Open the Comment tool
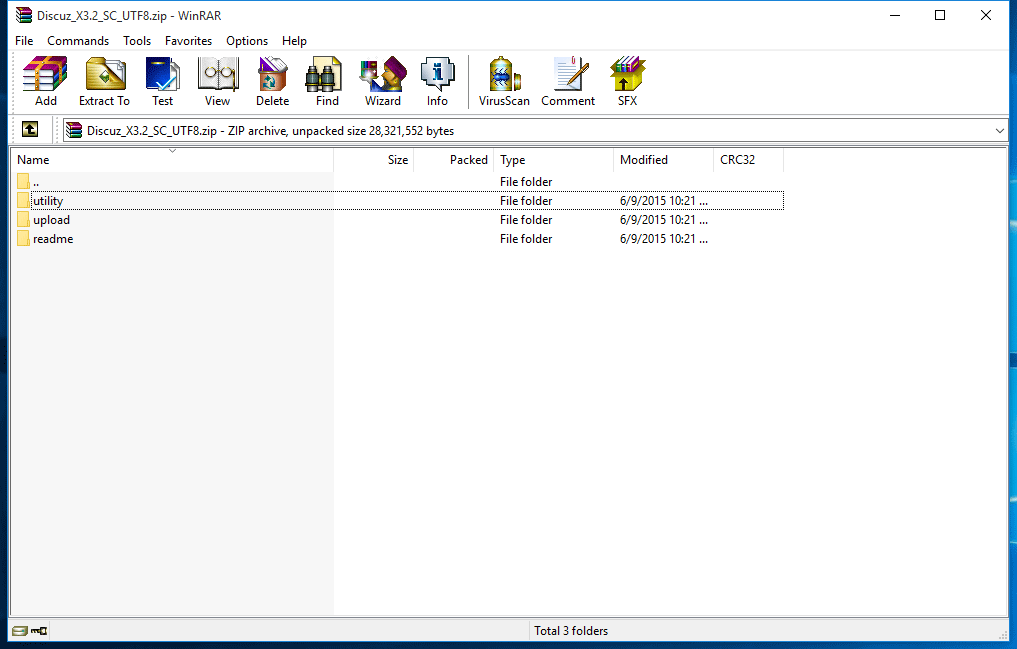This screenshot has width=1017, height=649. (x=568, y=81)
